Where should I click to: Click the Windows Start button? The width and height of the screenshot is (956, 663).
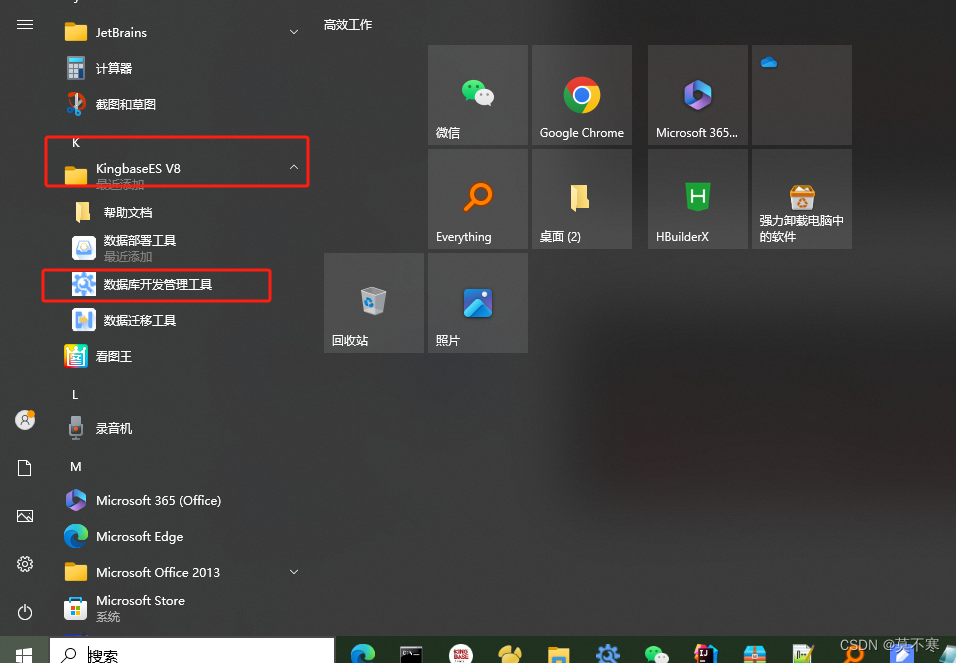[x=24, y=655]
